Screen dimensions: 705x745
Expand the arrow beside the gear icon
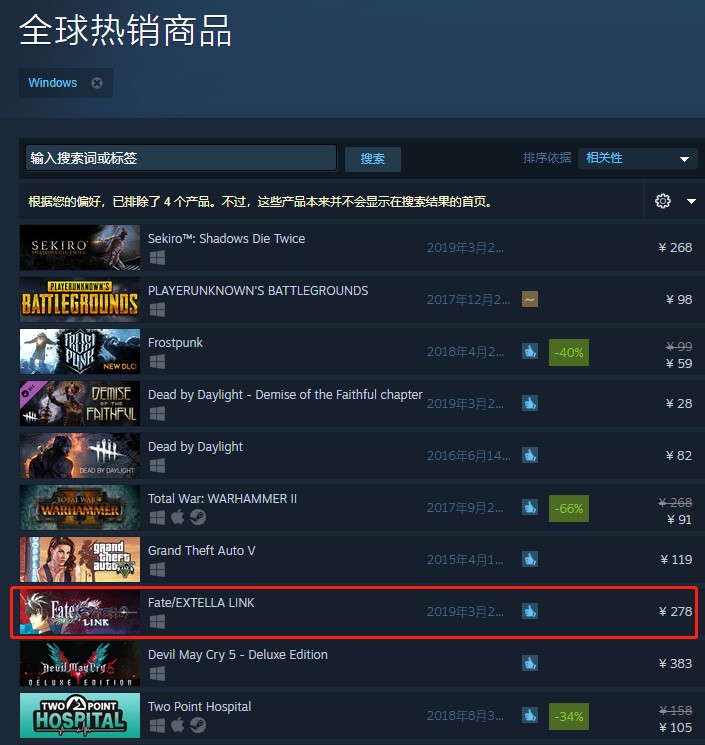[x=691, y=201]
